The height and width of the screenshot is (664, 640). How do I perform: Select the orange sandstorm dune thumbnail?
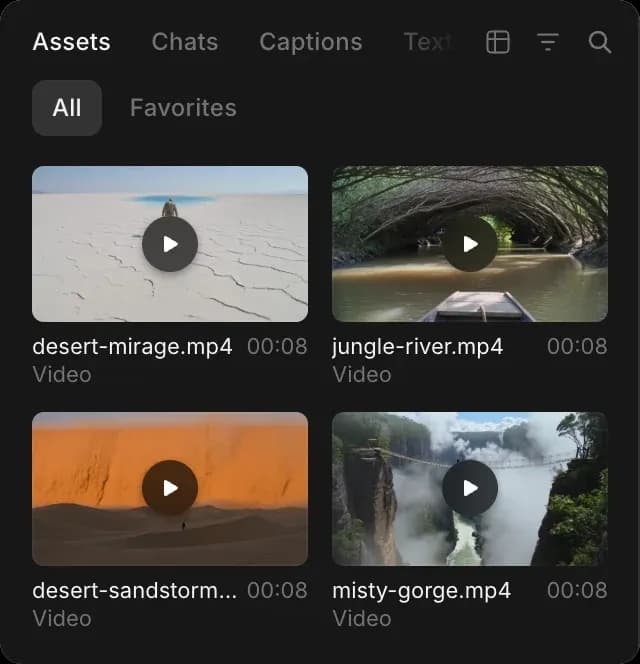click(170, 489)
